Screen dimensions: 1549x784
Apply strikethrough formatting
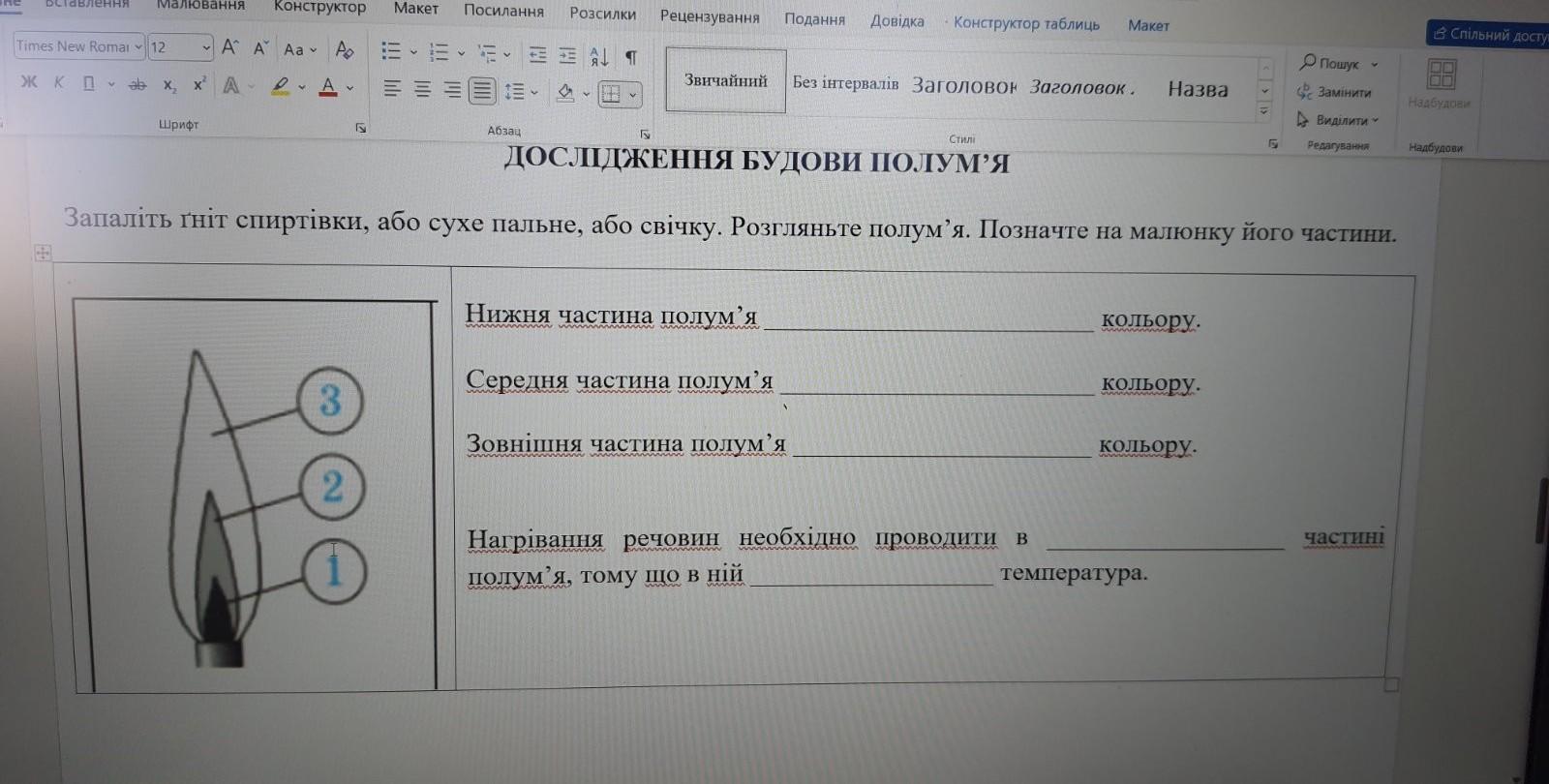click(137, 85)
